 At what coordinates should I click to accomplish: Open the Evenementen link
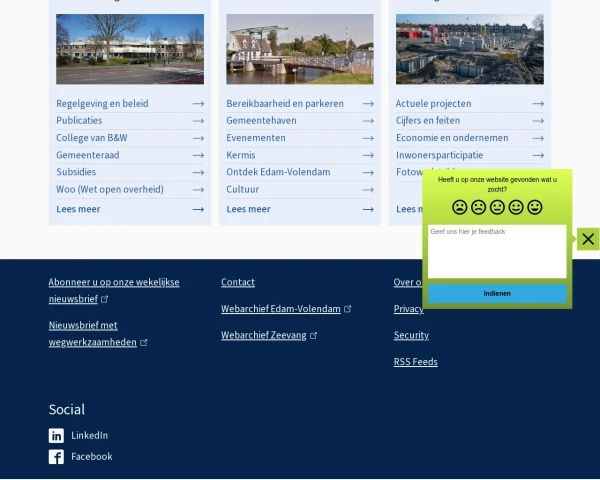click(x=256, y=137)
